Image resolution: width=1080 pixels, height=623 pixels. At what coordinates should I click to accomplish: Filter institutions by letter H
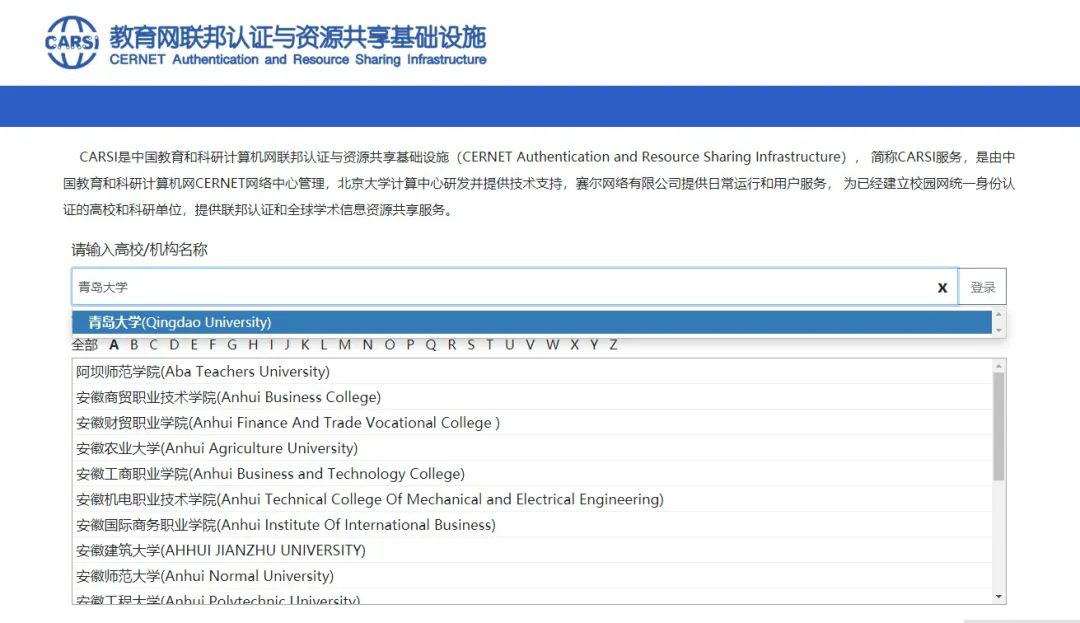(x=253, y=344)
